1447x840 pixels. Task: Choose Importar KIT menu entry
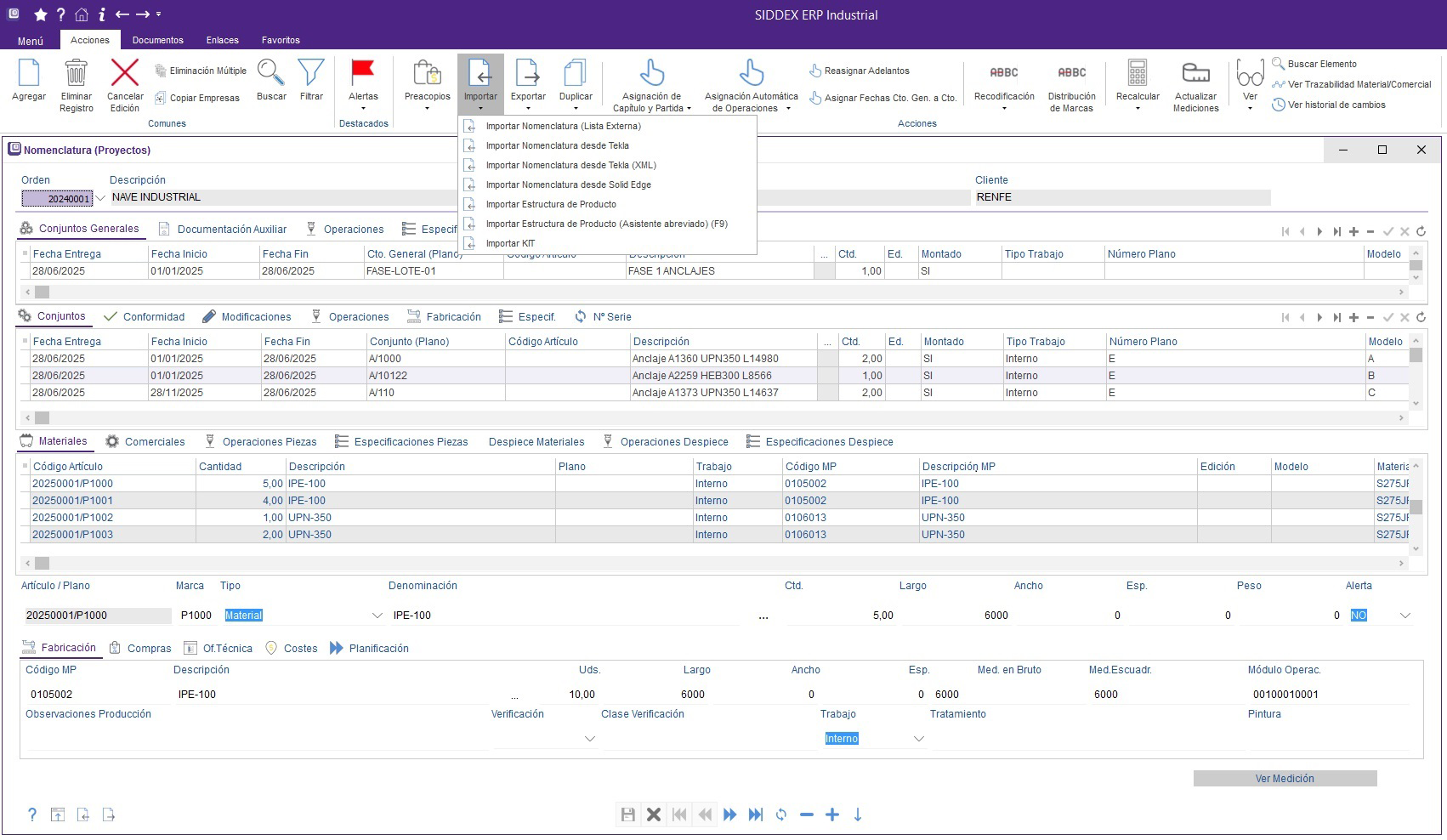click(510, 243)
